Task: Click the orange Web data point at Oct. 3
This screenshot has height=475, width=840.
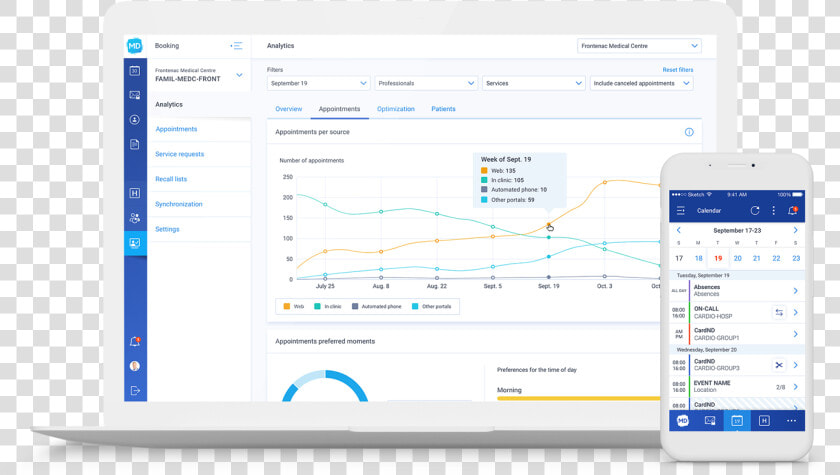Action: (x=605, y=182)
